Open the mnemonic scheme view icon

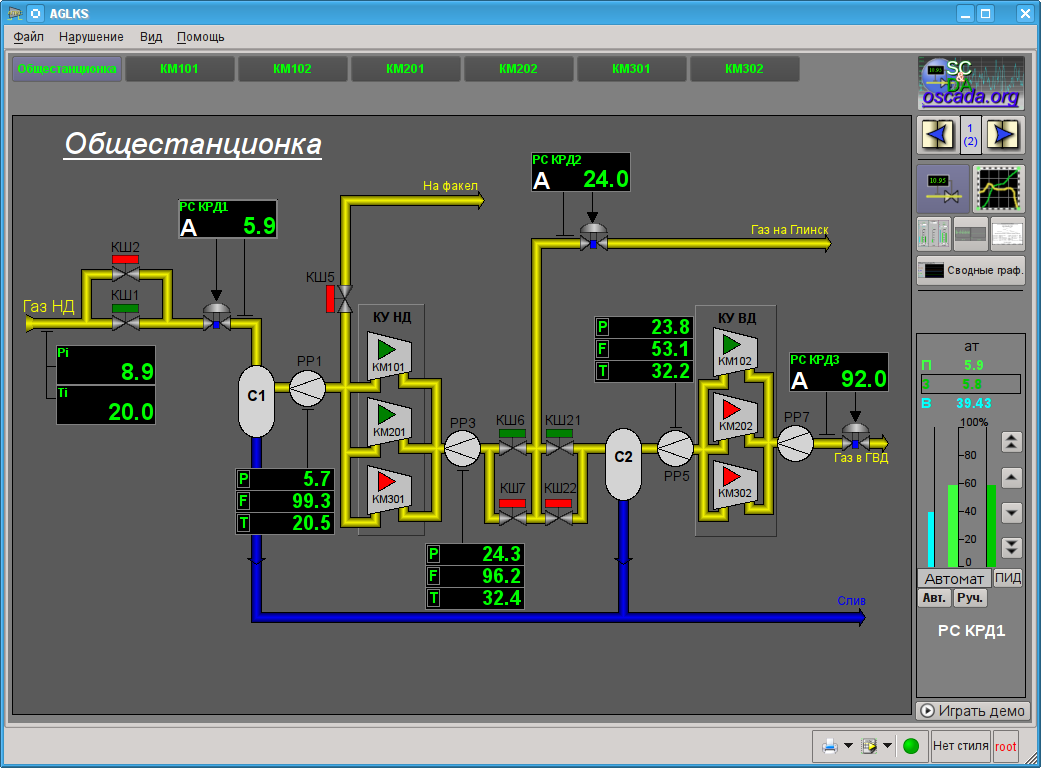(x=942, y=188)
